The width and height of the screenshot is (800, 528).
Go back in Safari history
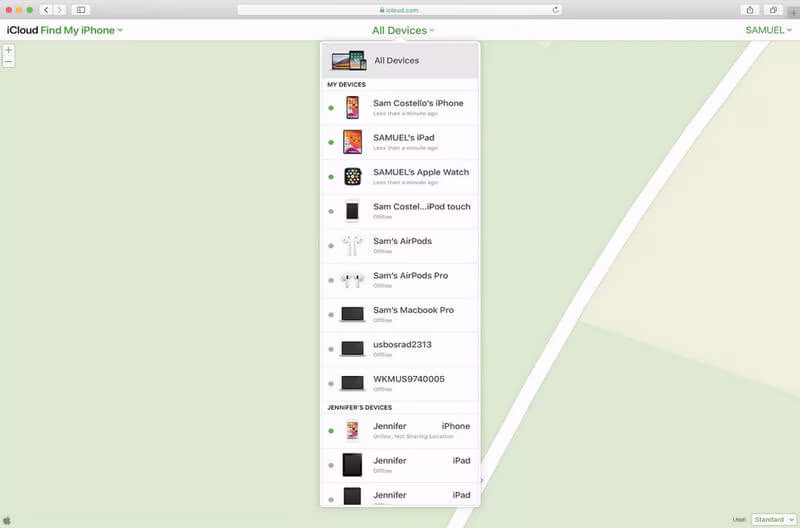pos(46,10)
